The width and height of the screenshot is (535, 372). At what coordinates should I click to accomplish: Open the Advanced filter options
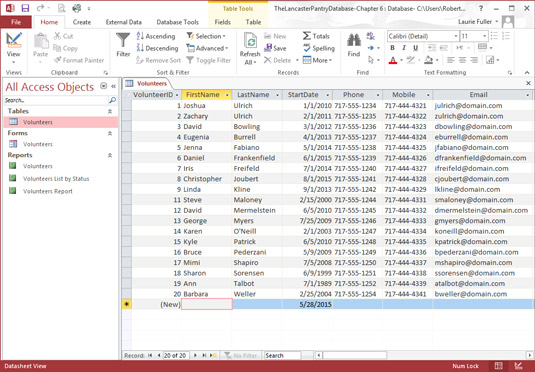click(207, 48)
